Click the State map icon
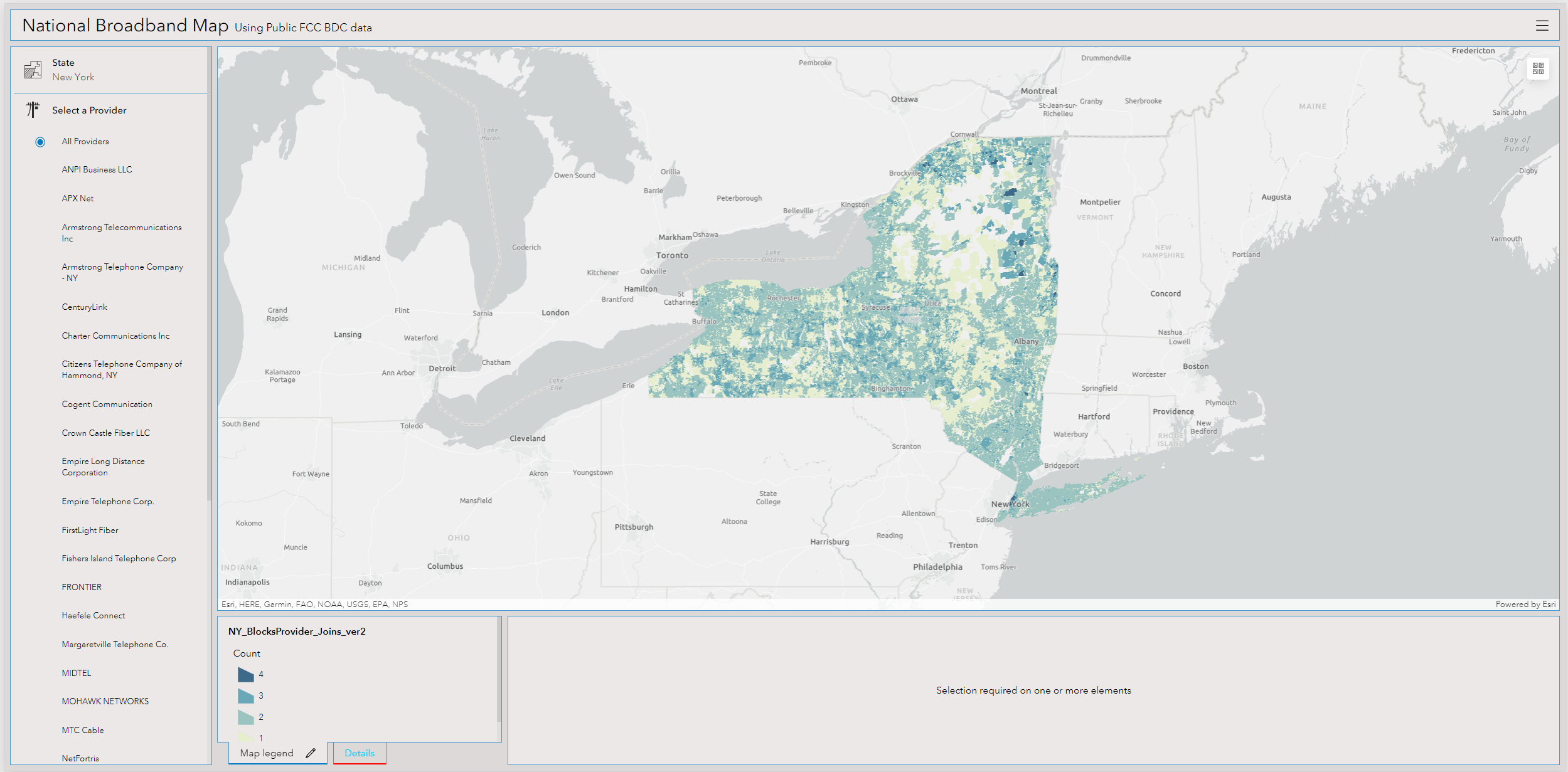Image resolution: width=1568 pixels, height=772 pixels. (33, 70)
